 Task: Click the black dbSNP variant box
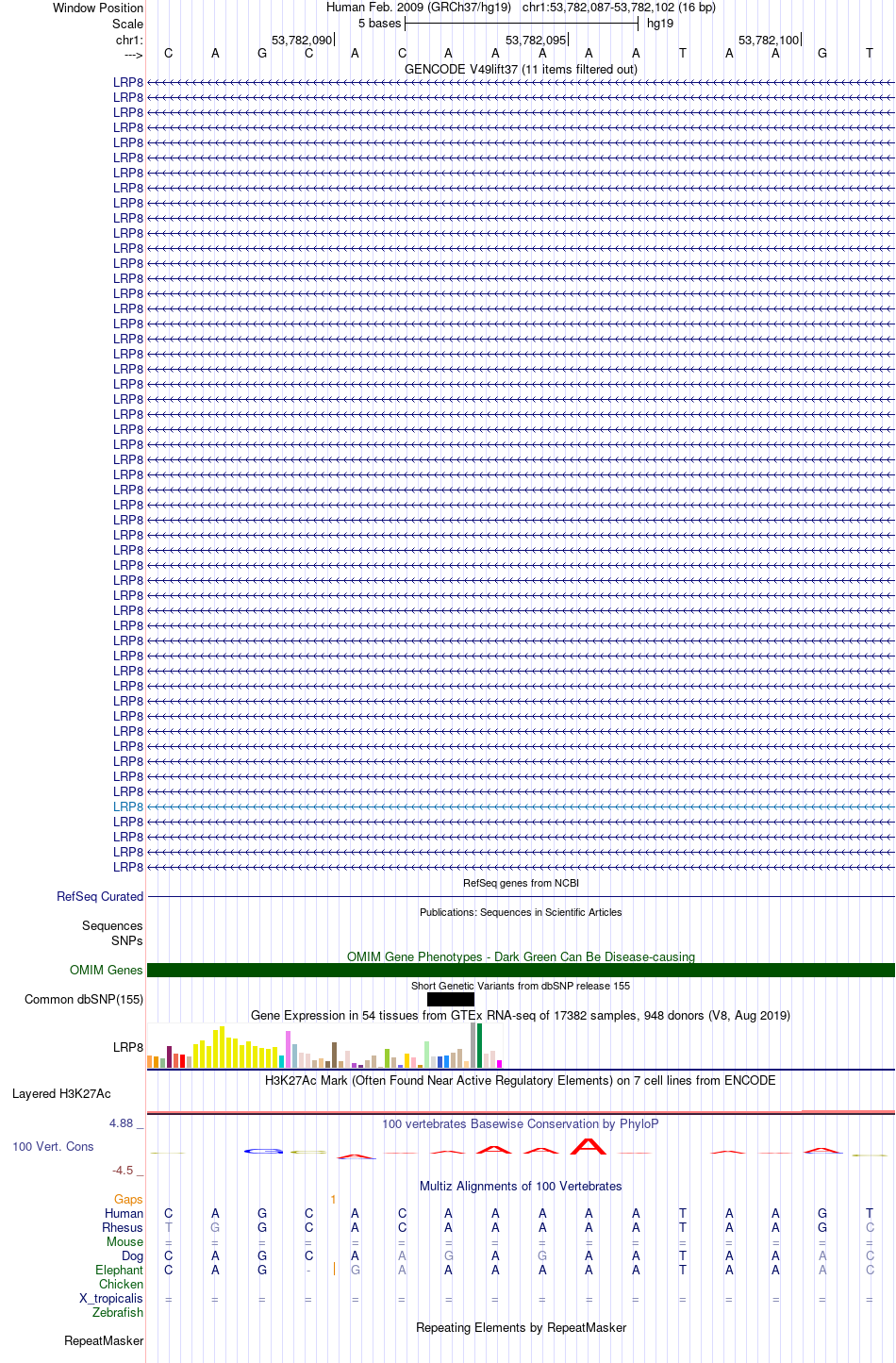tap(451, 999)
